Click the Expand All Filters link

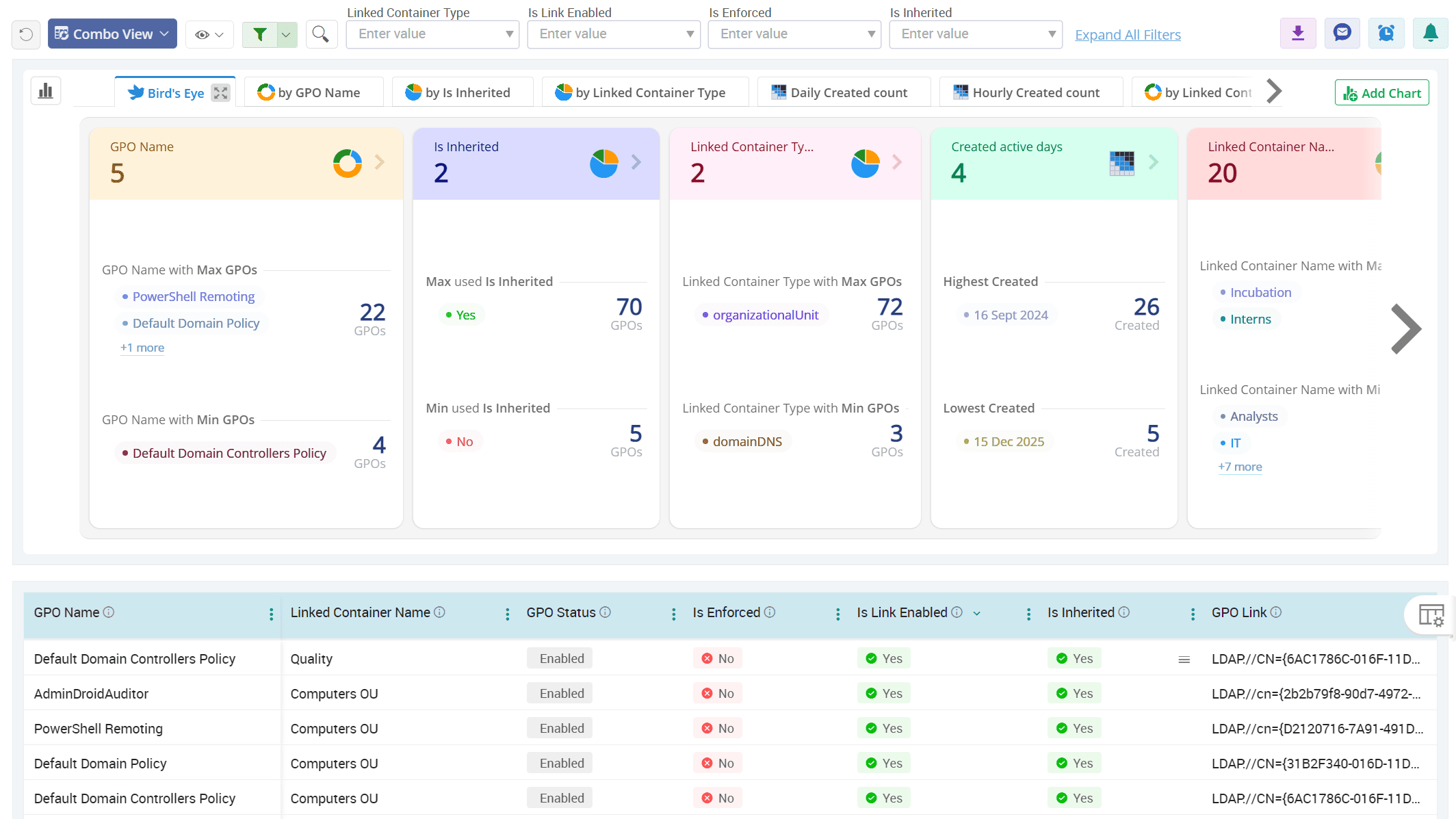click(1128, 34)
